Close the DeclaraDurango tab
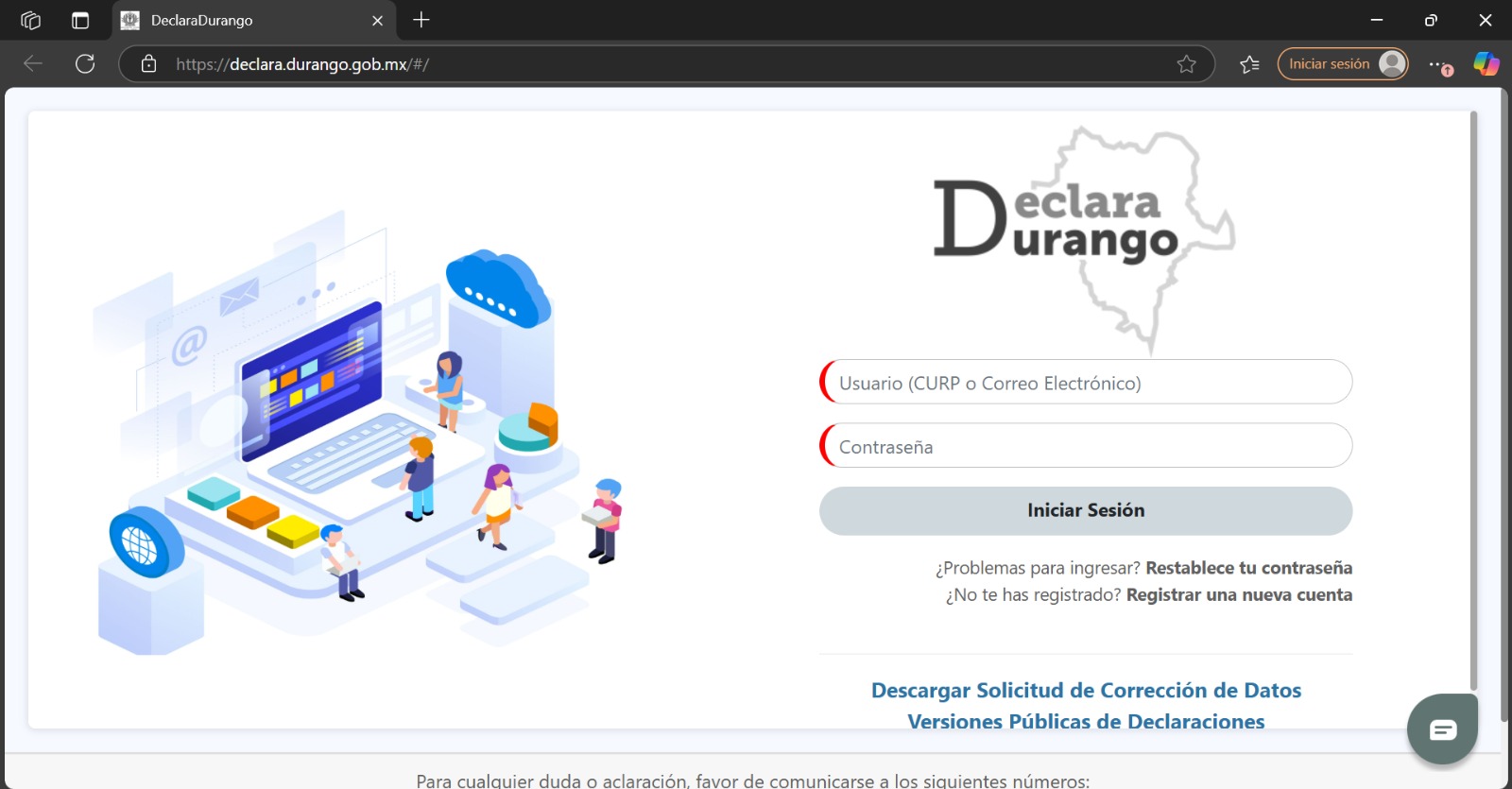The width and height of the screenshot is (1512, 789). [x=377, y=20]
